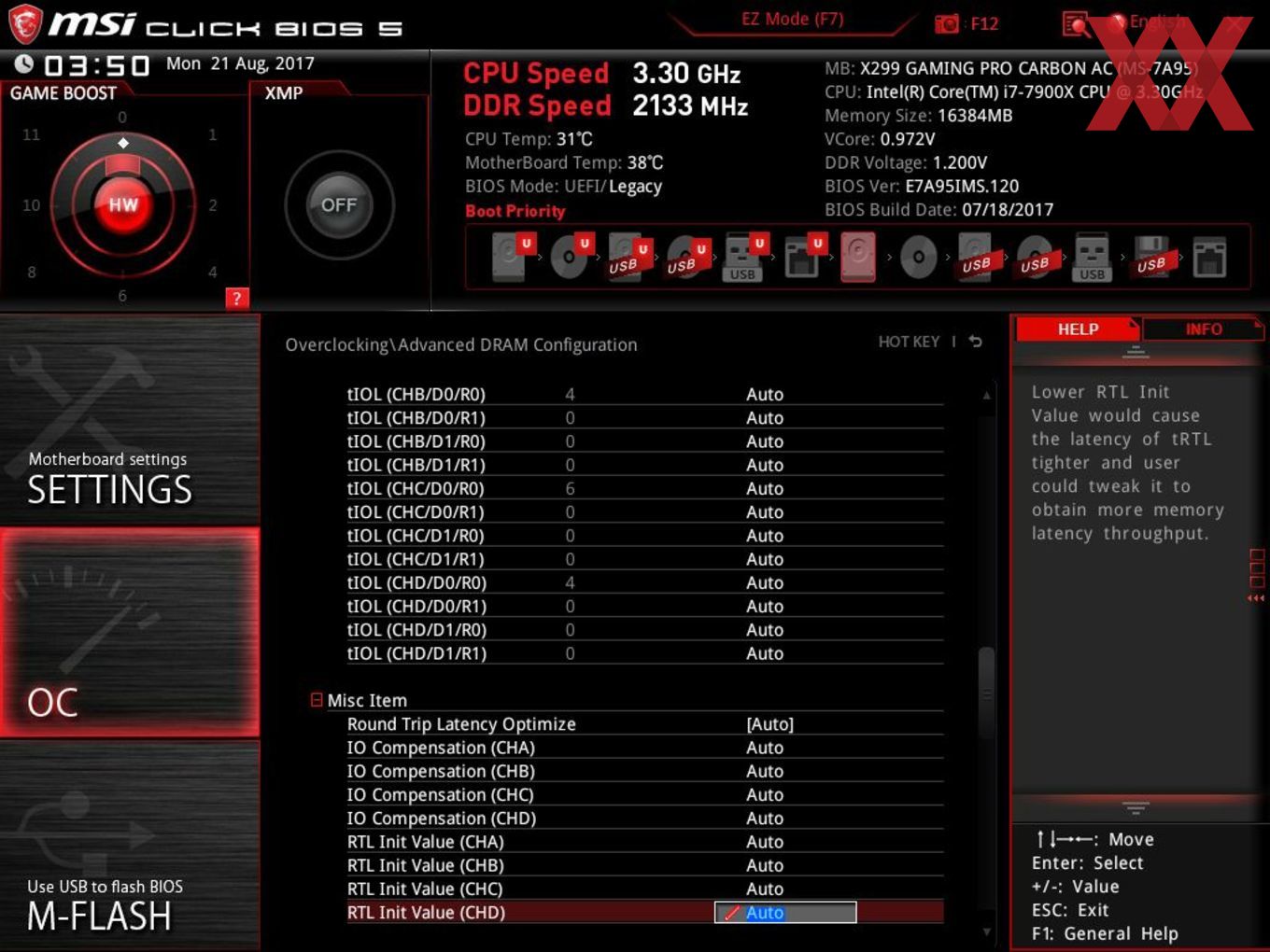The image size is (1270, 952).
Task: Click the MSI dragon shield logo
Action: coord(25,23)
